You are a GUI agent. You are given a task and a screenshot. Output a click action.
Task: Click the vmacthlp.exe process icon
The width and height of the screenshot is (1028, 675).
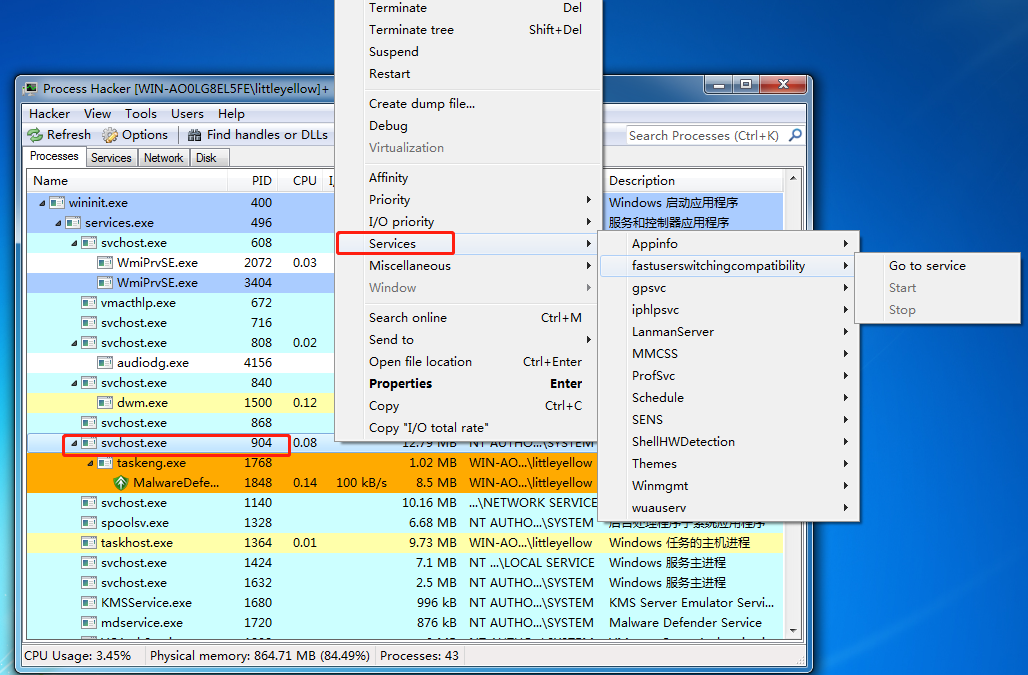pos(89,303)
